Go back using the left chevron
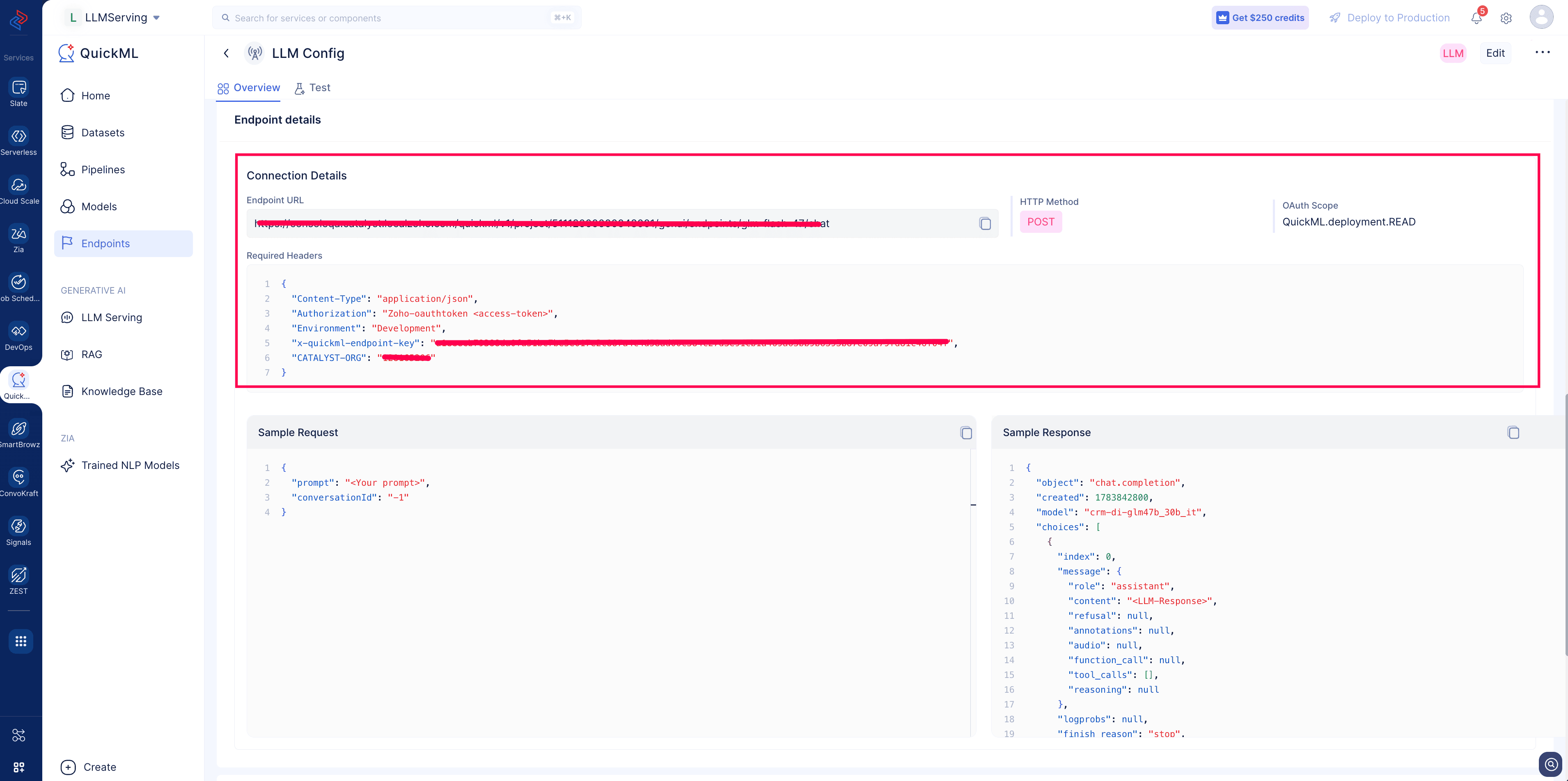Image resolution: width=1568 pixels, height=781 pixels. 227,53
